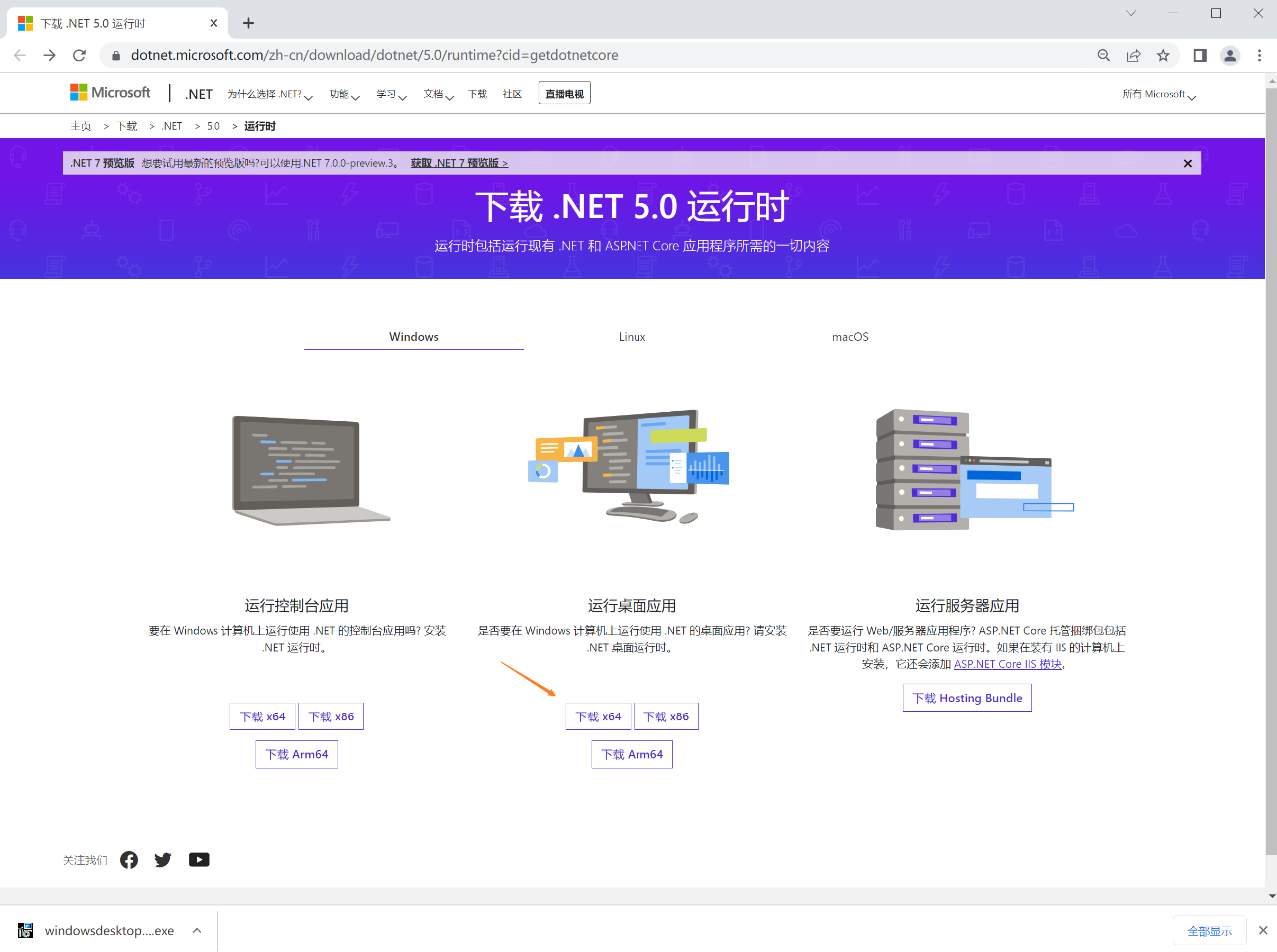Open Chrome three-dot menu
Viewport: 1277px width, 952px height.
click(x=1259, y=55)
